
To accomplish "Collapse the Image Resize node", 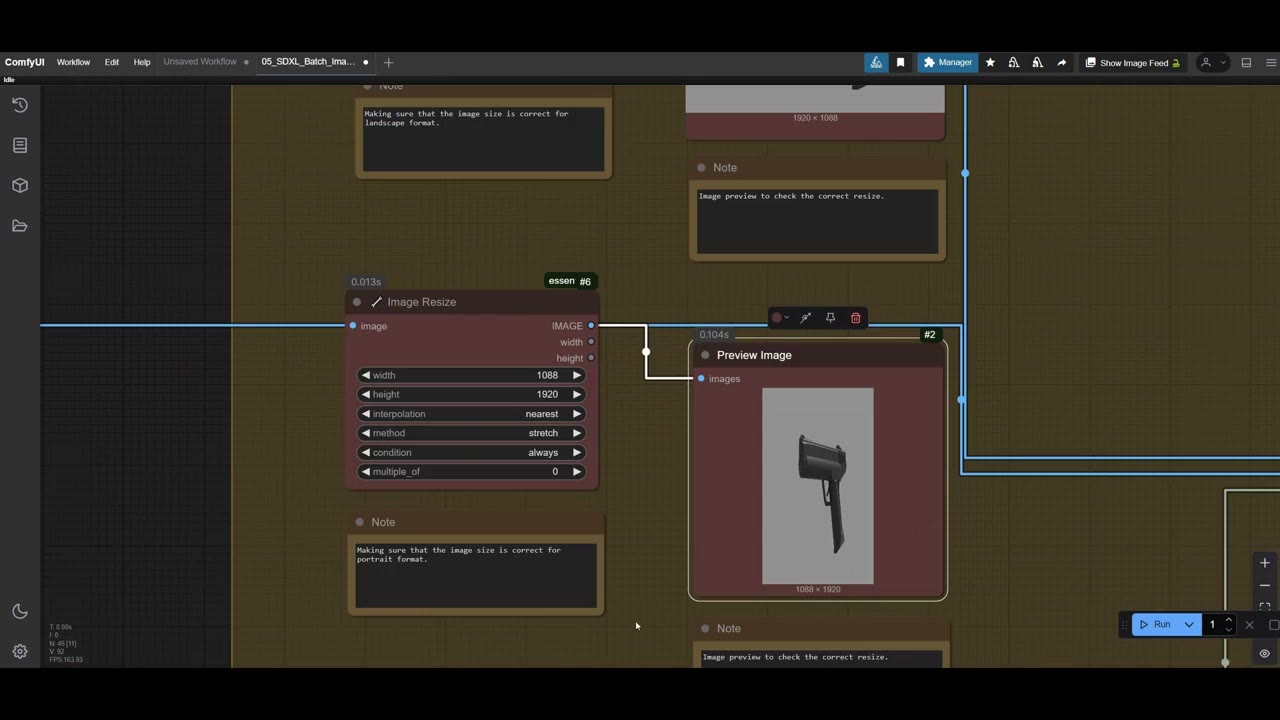I will (357, 302).
